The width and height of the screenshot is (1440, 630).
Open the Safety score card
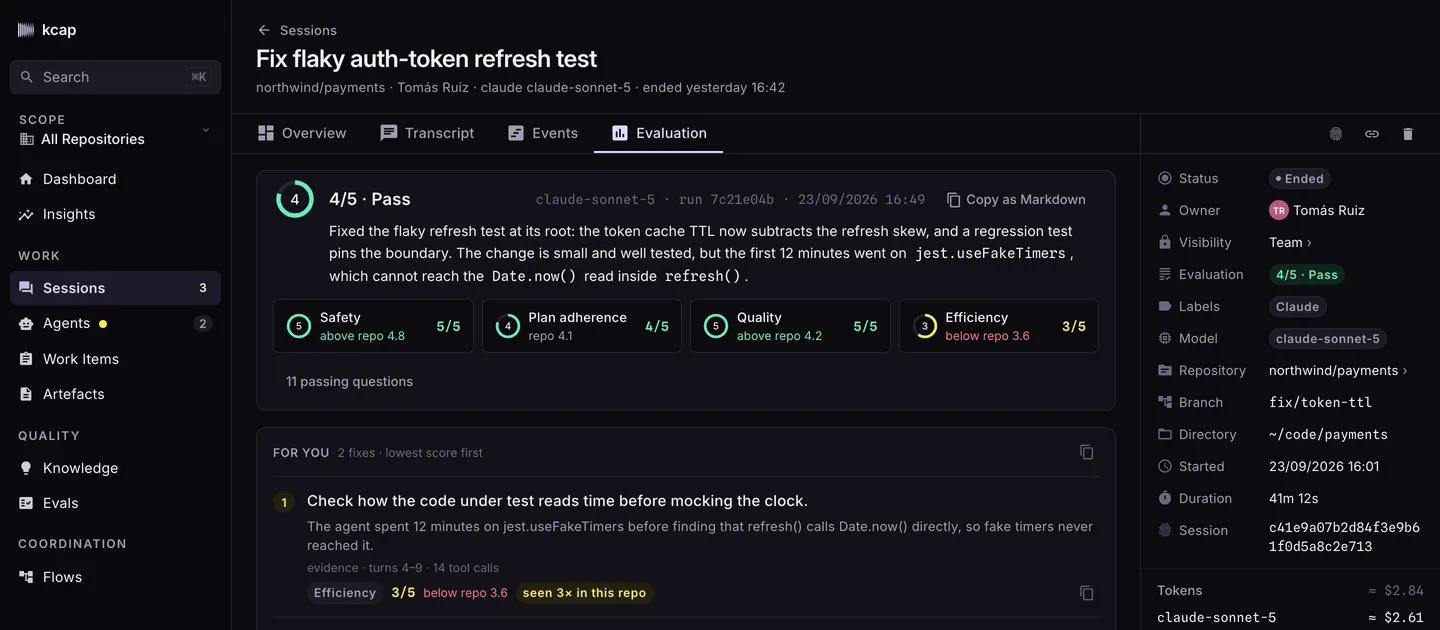pyautogui.click(x=373, y=326)
